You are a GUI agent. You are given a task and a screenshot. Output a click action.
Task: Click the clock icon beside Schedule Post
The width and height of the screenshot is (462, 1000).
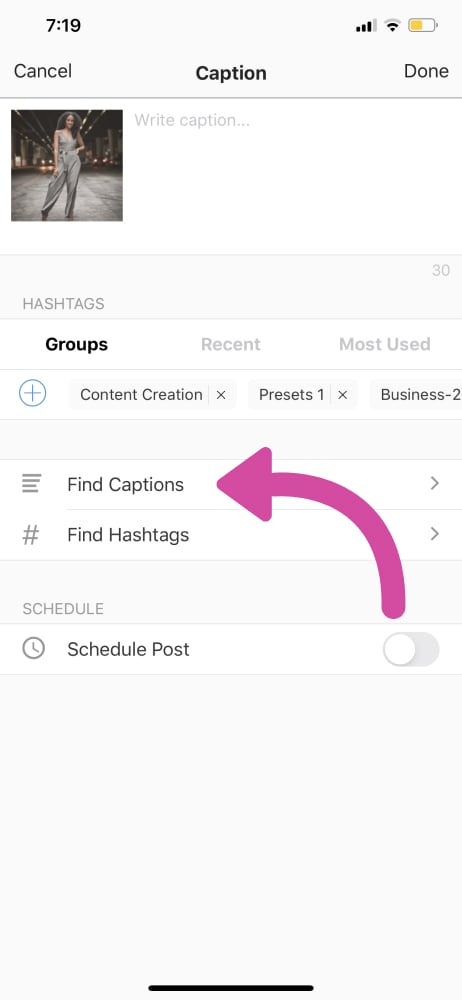point(33,649)
